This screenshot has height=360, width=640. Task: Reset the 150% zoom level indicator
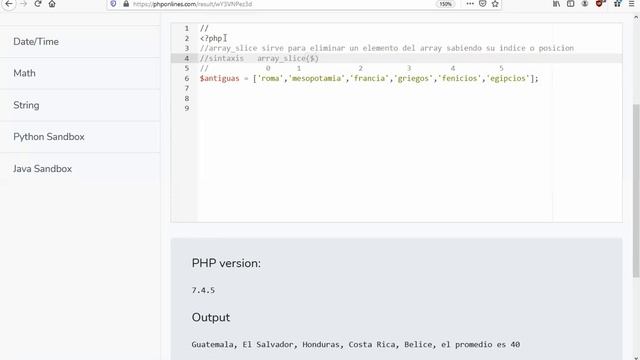tap(445, 4)
